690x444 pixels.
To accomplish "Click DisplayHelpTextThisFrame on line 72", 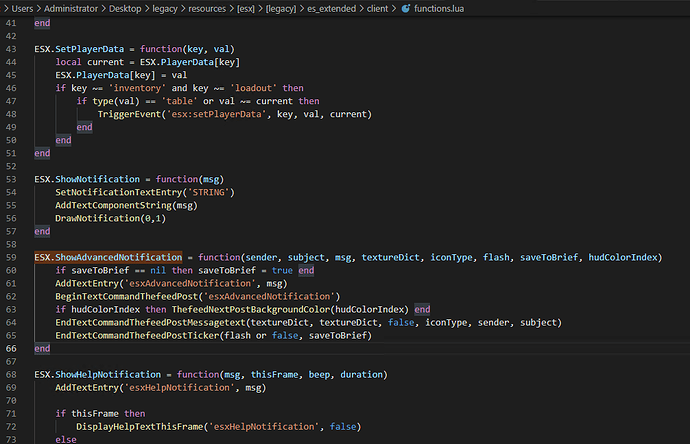I will 140,426.
